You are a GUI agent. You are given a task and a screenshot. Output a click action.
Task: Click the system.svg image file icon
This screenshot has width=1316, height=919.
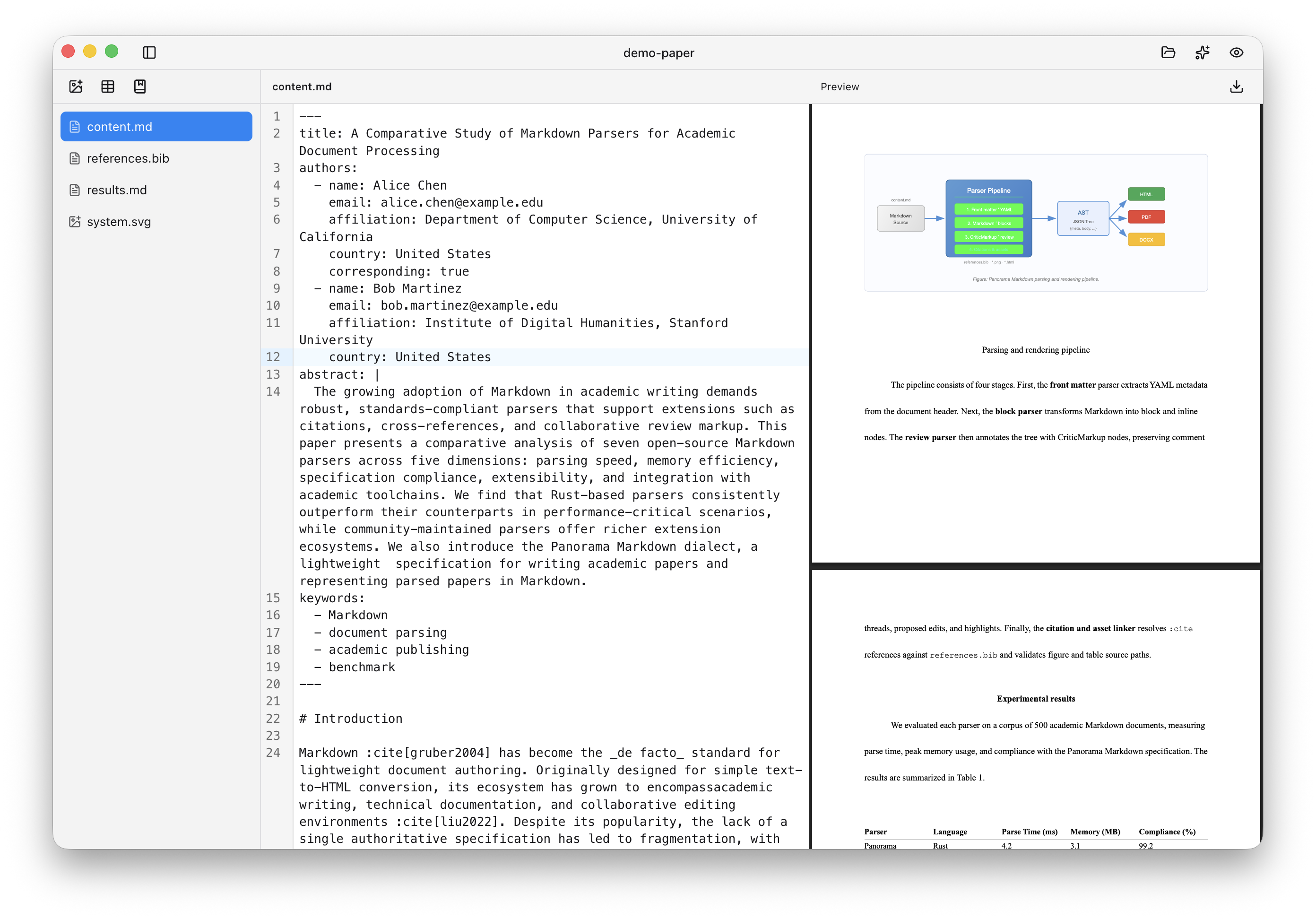click(x=75, y=221)
